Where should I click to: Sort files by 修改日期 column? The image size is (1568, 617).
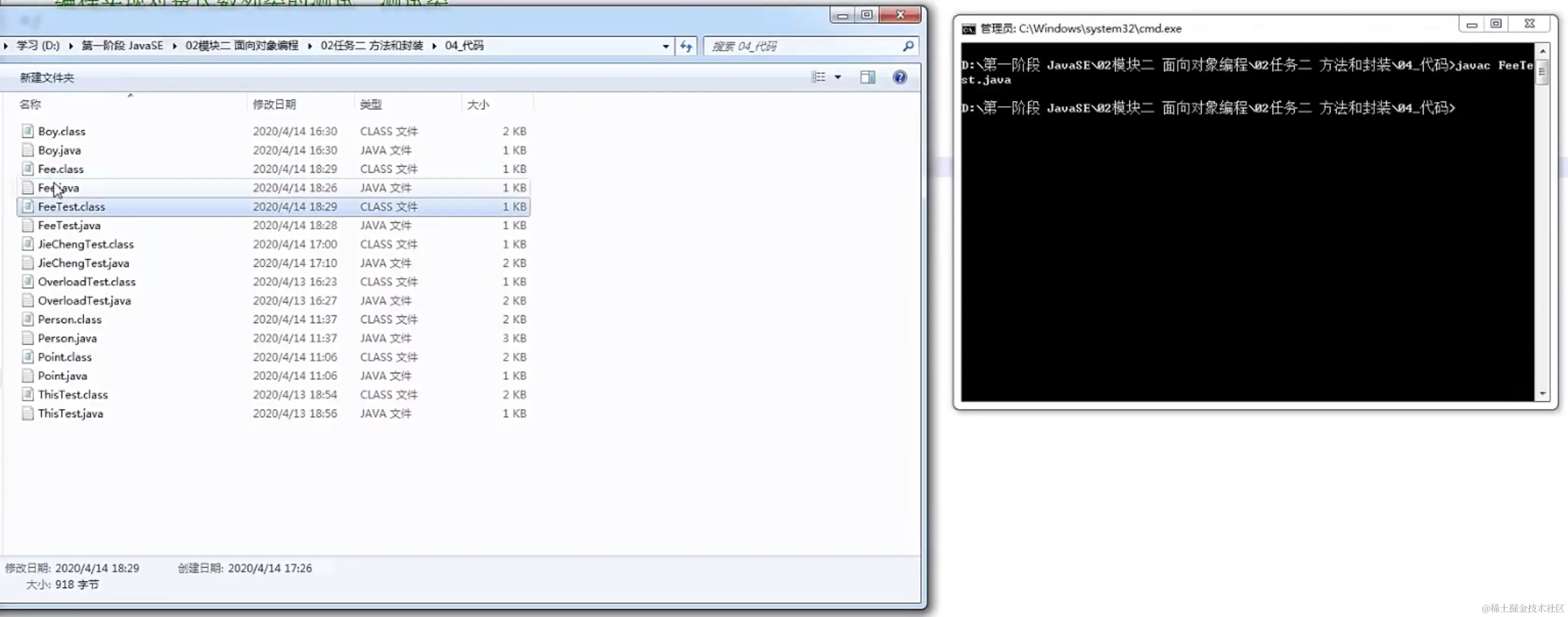pyautogui.click(x=274, y=105)
